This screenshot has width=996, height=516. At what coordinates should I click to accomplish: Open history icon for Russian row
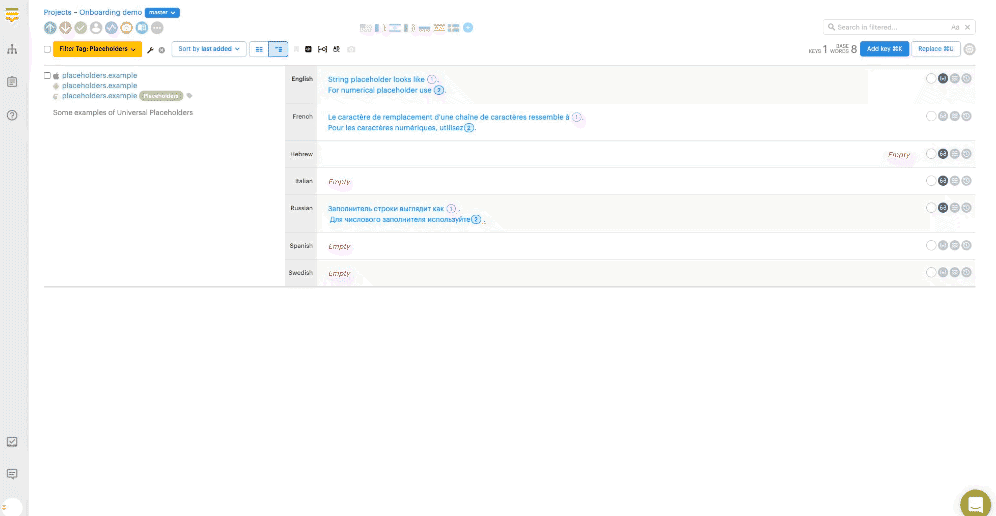tap(966, 208)
